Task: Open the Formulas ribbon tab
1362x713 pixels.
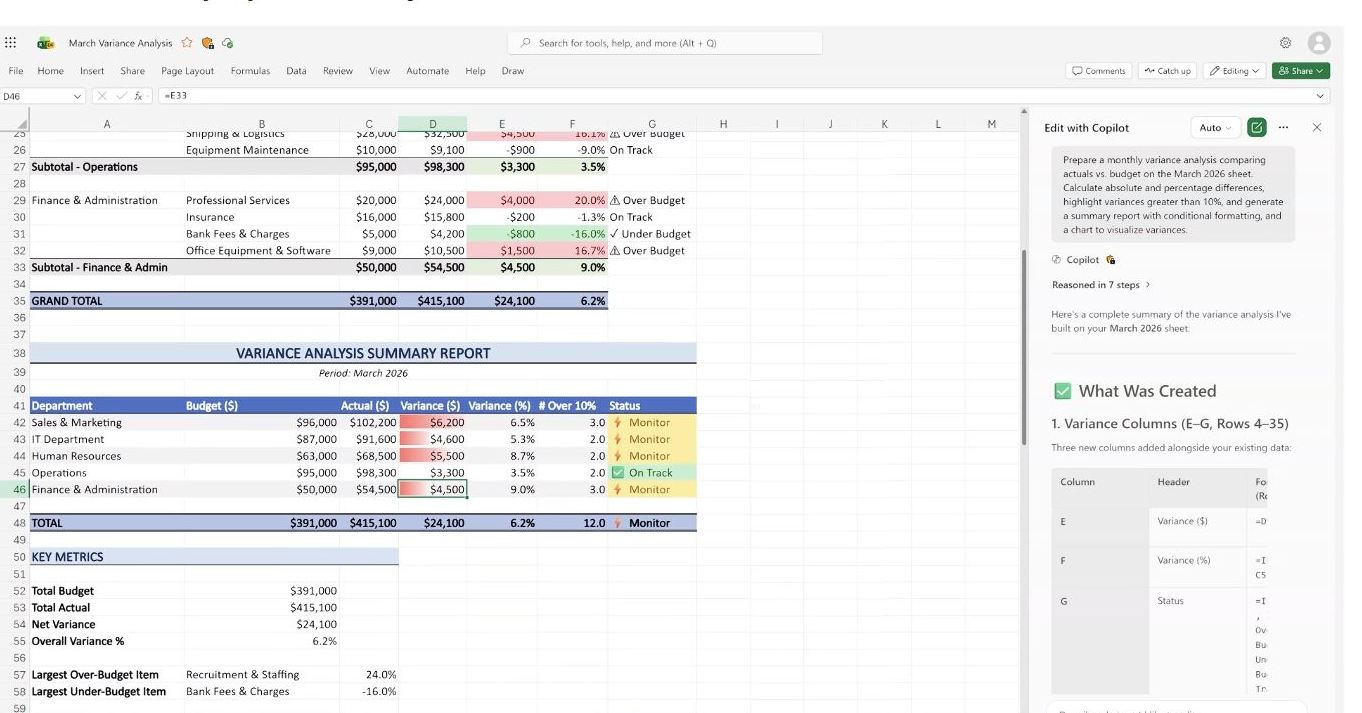Action: (x=250, y=71)
